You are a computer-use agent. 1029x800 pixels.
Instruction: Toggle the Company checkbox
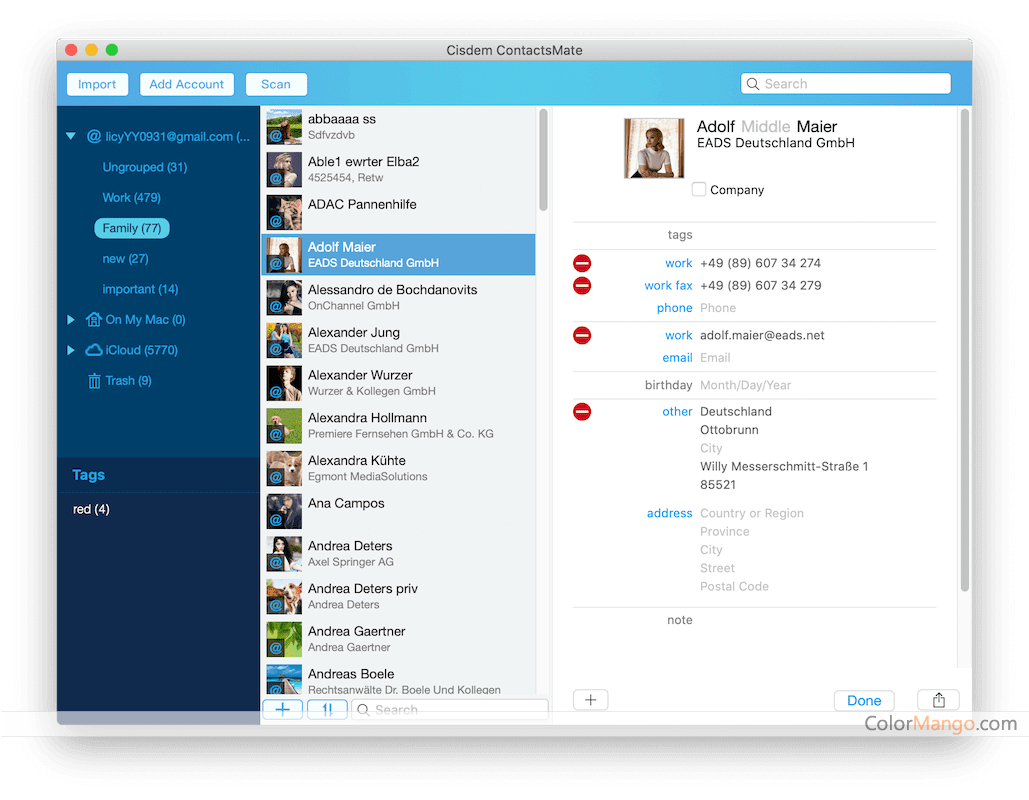coord(699,190)
